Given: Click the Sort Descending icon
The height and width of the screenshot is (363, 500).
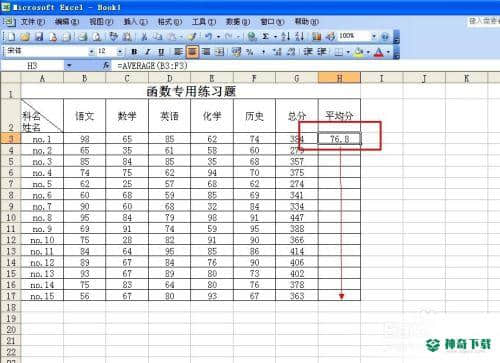Looking at the screenshot, I should 299,36.
